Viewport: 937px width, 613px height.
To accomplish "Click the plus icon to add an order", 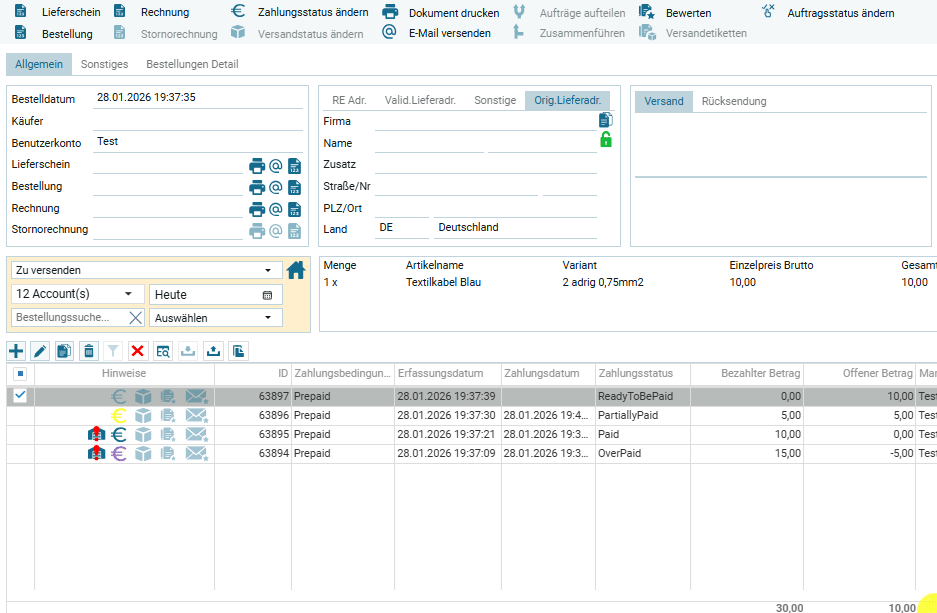I will click(x=16, y=351).
